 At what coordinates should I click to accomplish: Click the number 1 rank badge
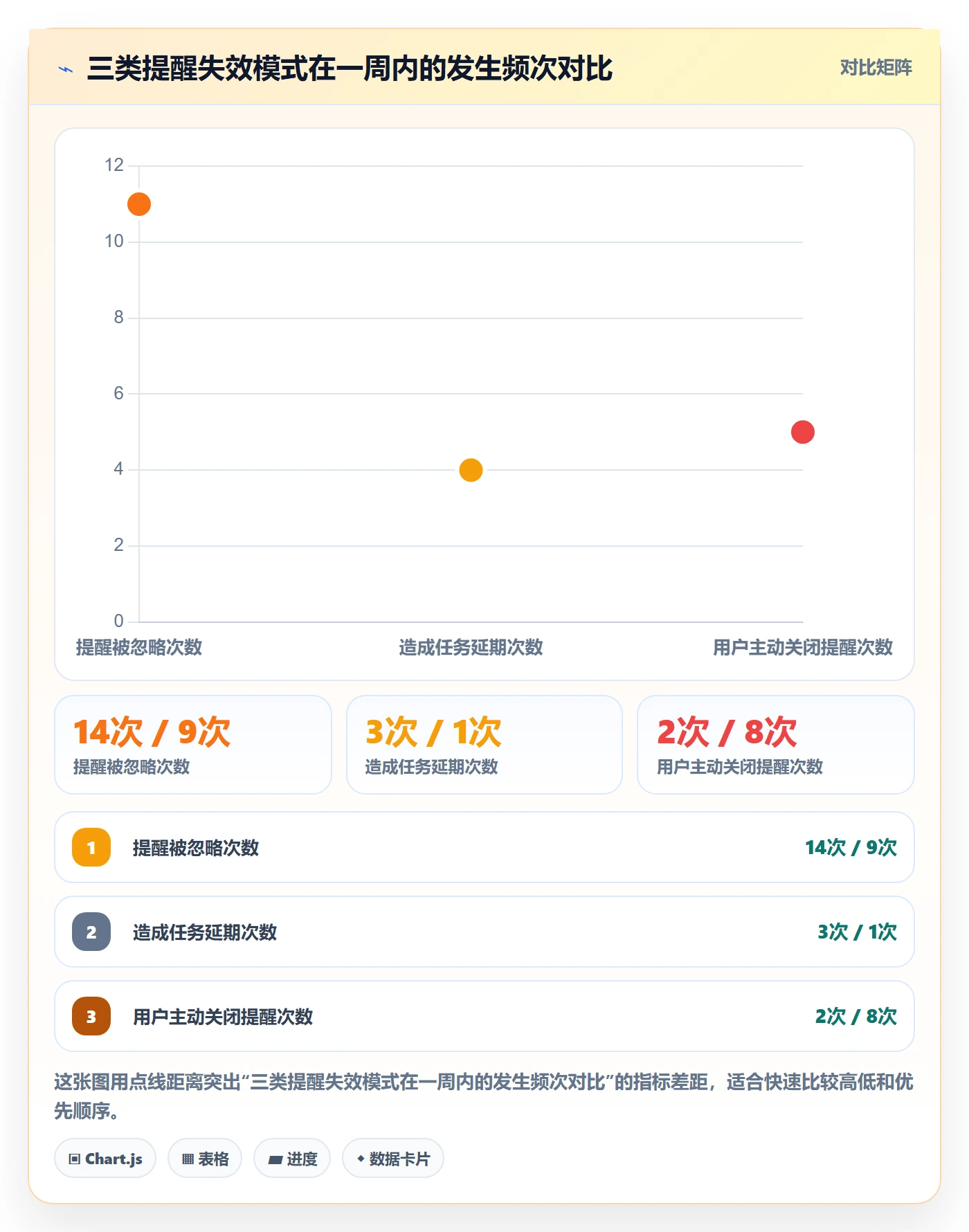tap(91, 847)
